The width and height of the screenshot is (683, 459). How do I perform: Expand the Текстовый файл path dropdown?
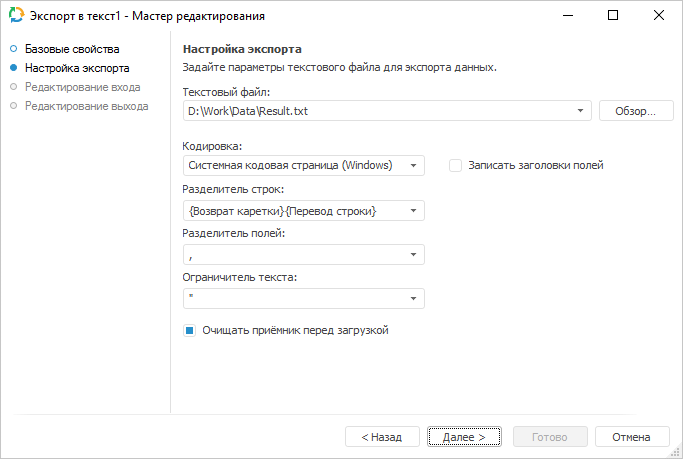click(x=581, y=111)
